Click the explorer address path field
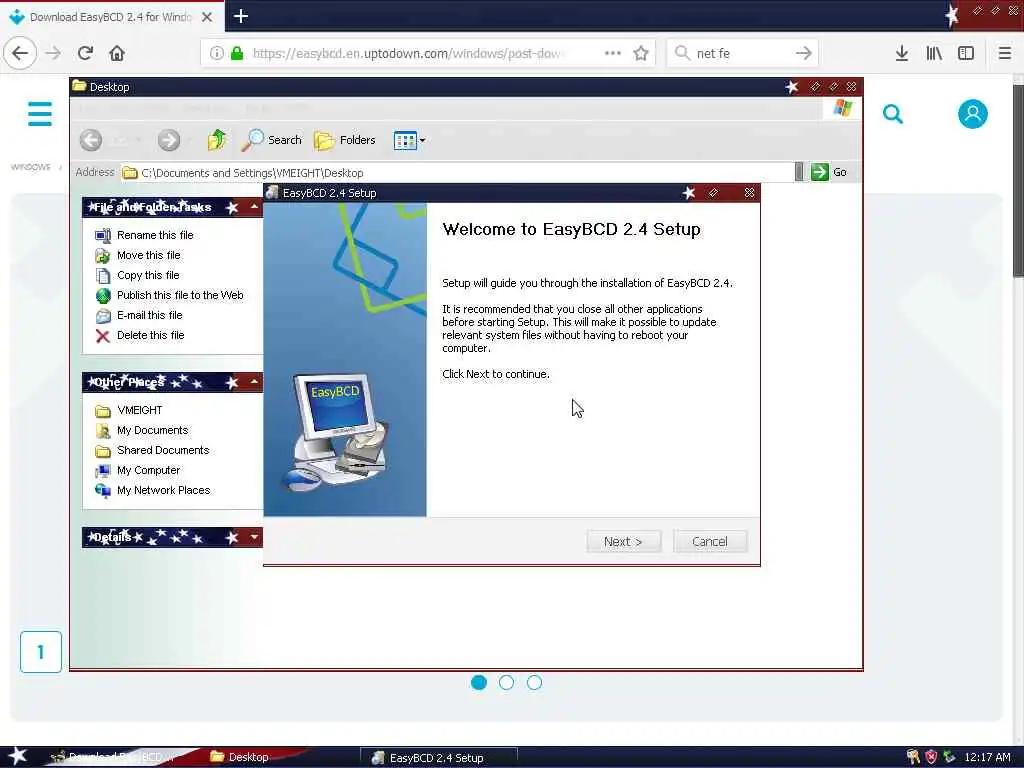The image size is (1024, 768). point(457,172)
